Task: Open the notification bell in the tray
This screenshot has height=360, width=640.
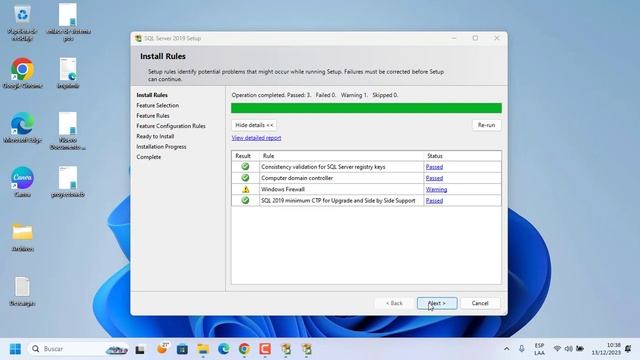Action: (x=628, y=349)
